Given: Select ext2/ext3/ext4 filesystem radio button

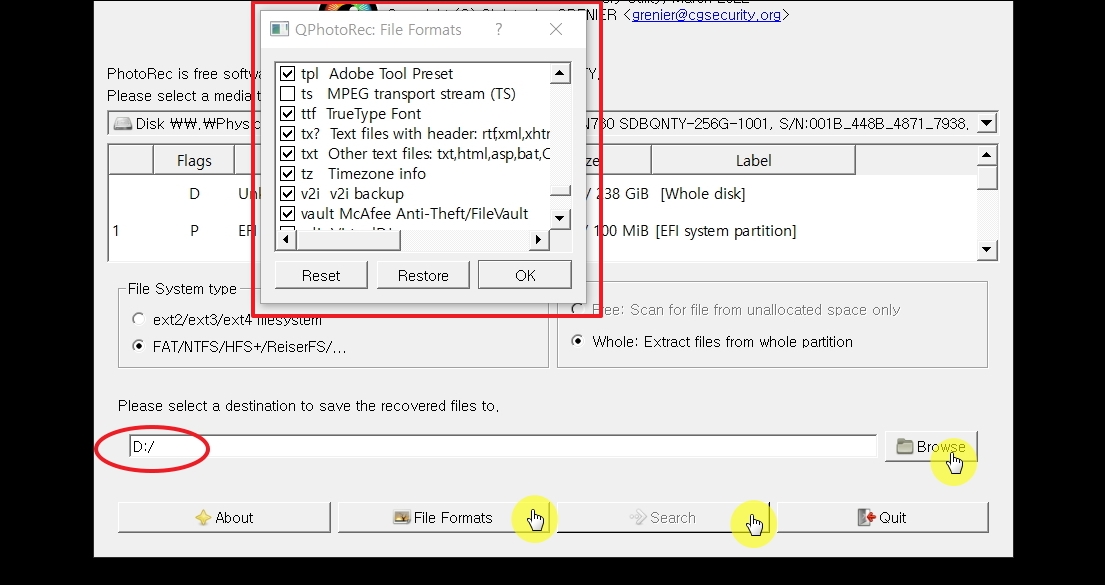Looking at the screenshot, I should [138, 319].
